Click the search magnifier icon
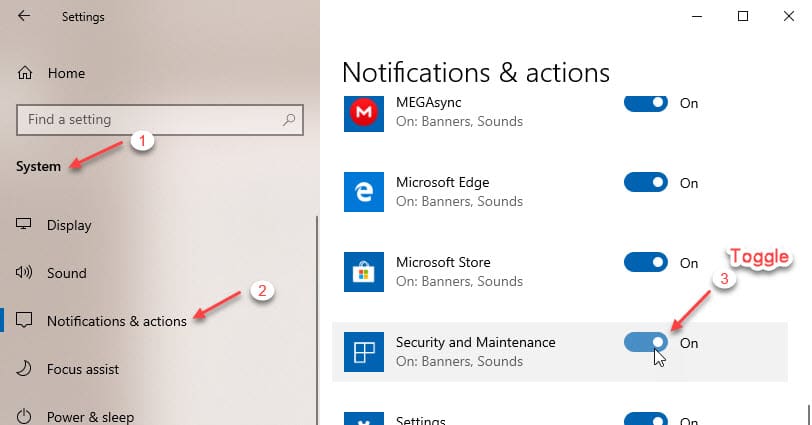 pos(289,120)
